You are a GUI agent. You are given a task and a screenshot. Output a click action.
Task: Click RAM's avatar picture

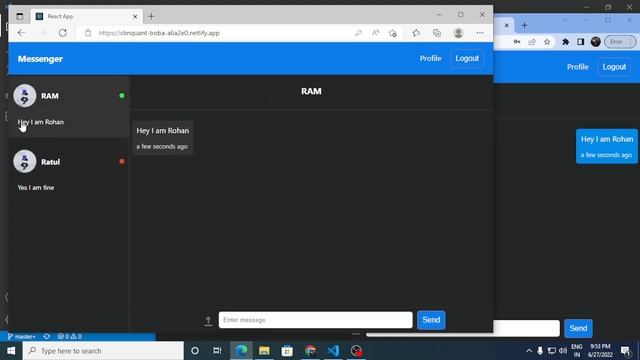[24, 96]
